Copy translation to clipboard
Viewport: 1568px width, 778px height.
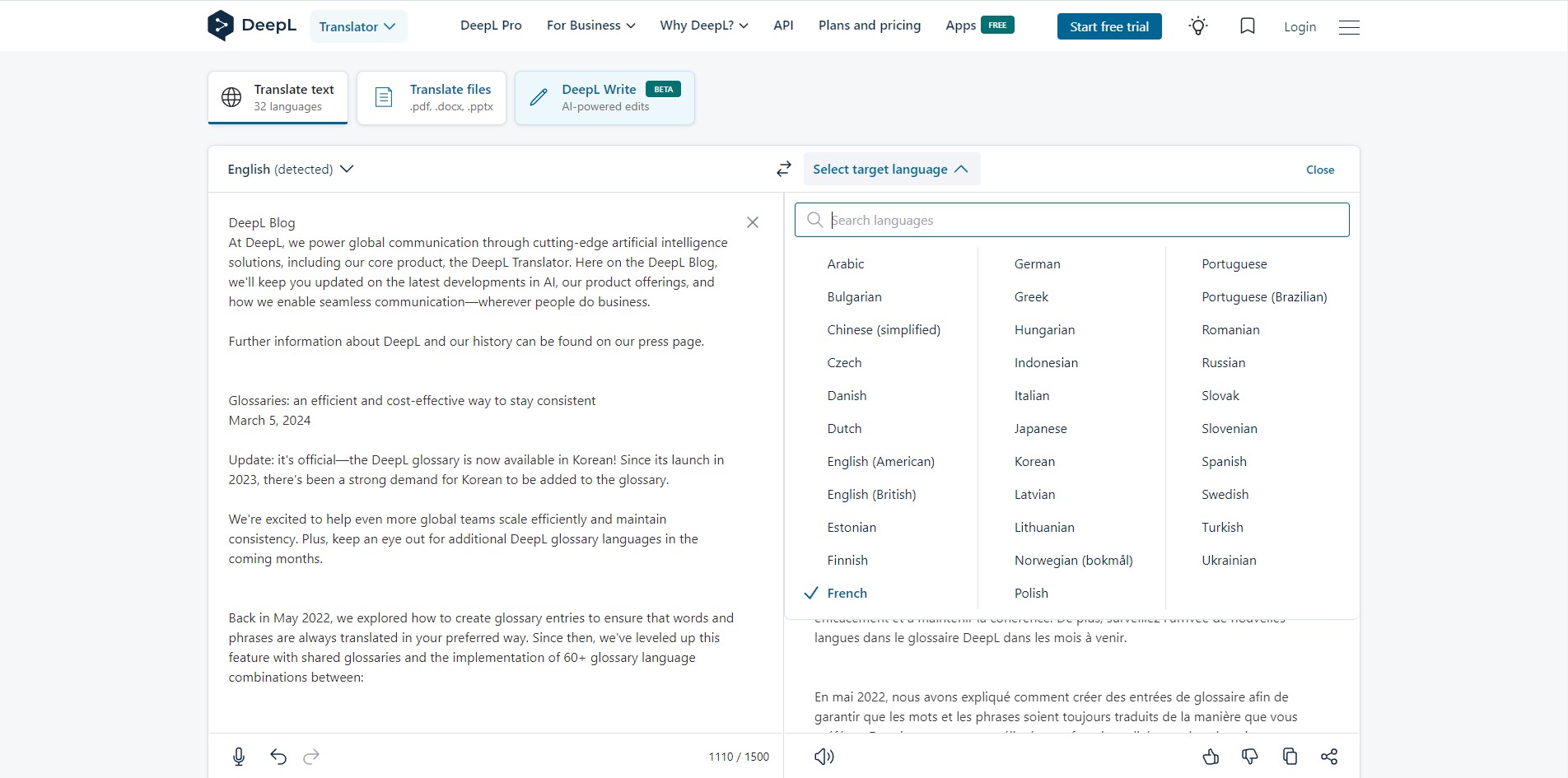[1290, 757]
